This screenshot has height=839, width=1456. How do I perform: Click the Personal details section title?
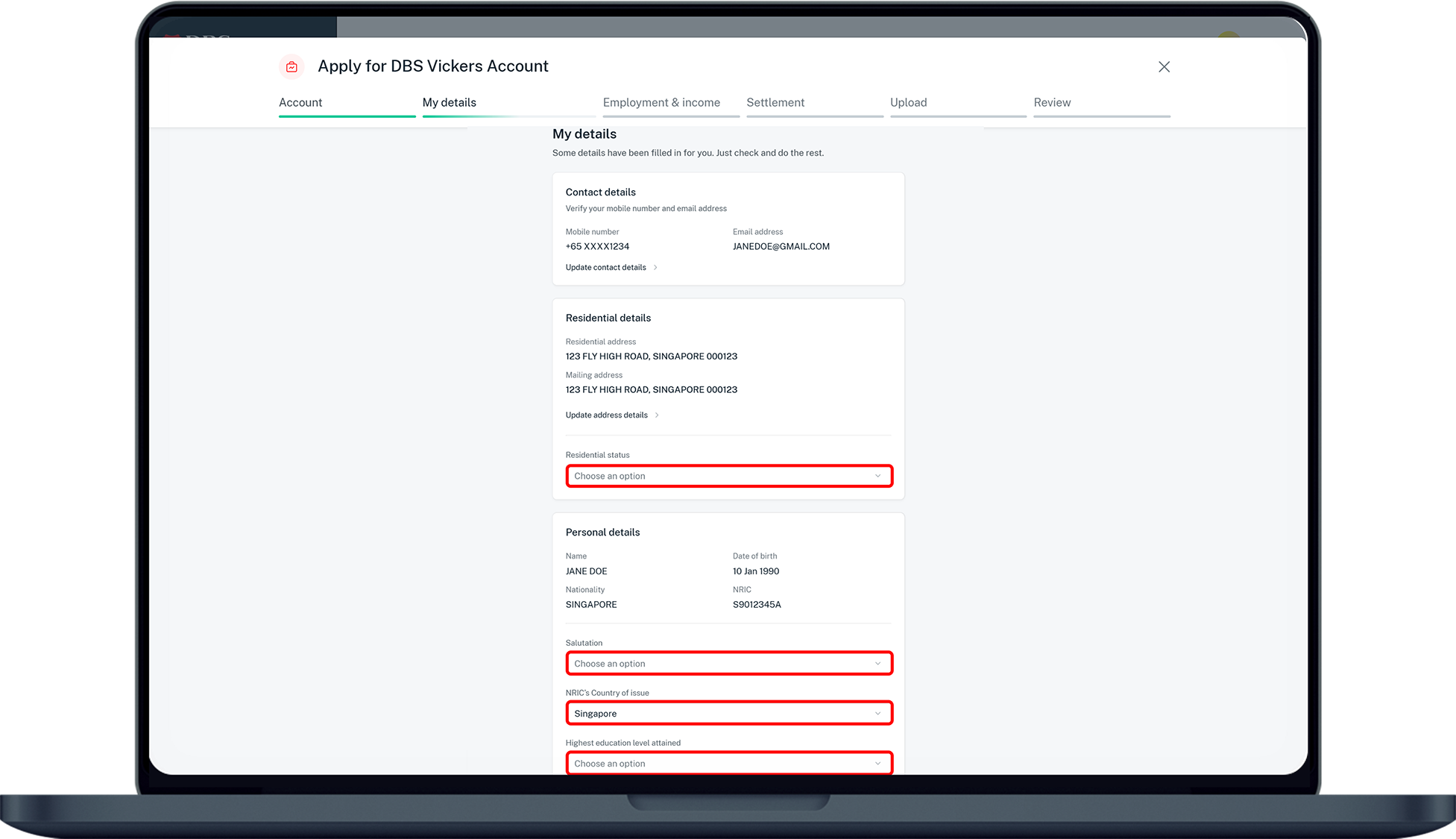602,532
